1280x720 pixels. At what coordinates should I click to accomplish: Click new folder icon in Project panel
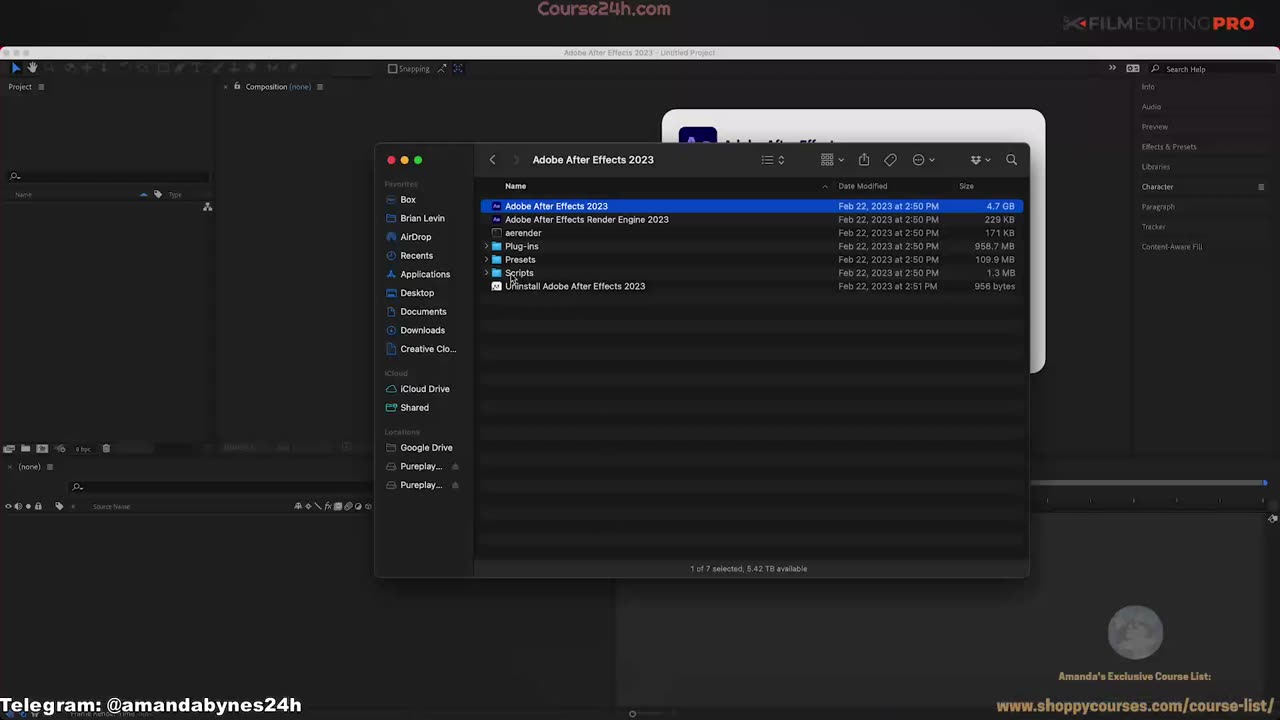pos(26,449)
